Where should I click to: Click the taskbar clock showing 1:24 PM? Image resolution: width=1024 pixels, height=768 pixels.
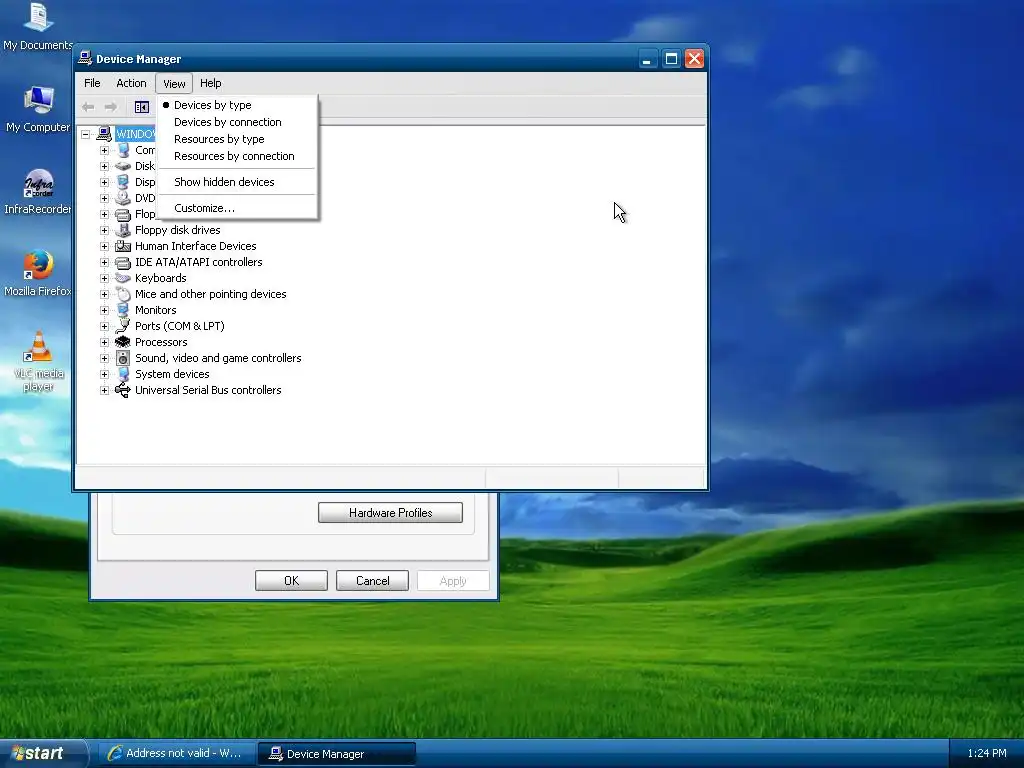(987, 754)
